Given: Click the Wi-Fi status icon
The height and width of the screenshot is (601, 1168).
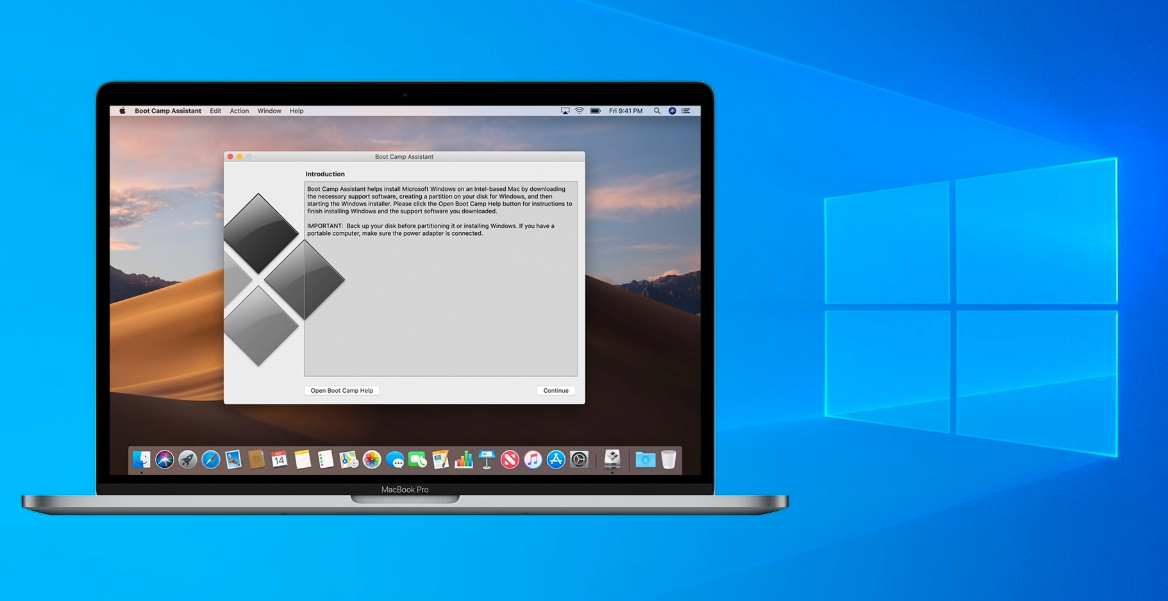Looking at the screenshot, I should tap(580, 111).
